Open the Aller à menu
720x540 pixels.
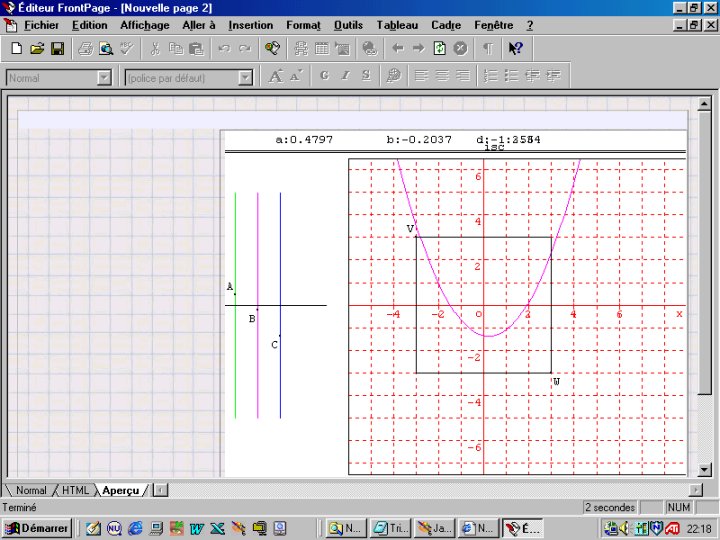click(199, 25)
